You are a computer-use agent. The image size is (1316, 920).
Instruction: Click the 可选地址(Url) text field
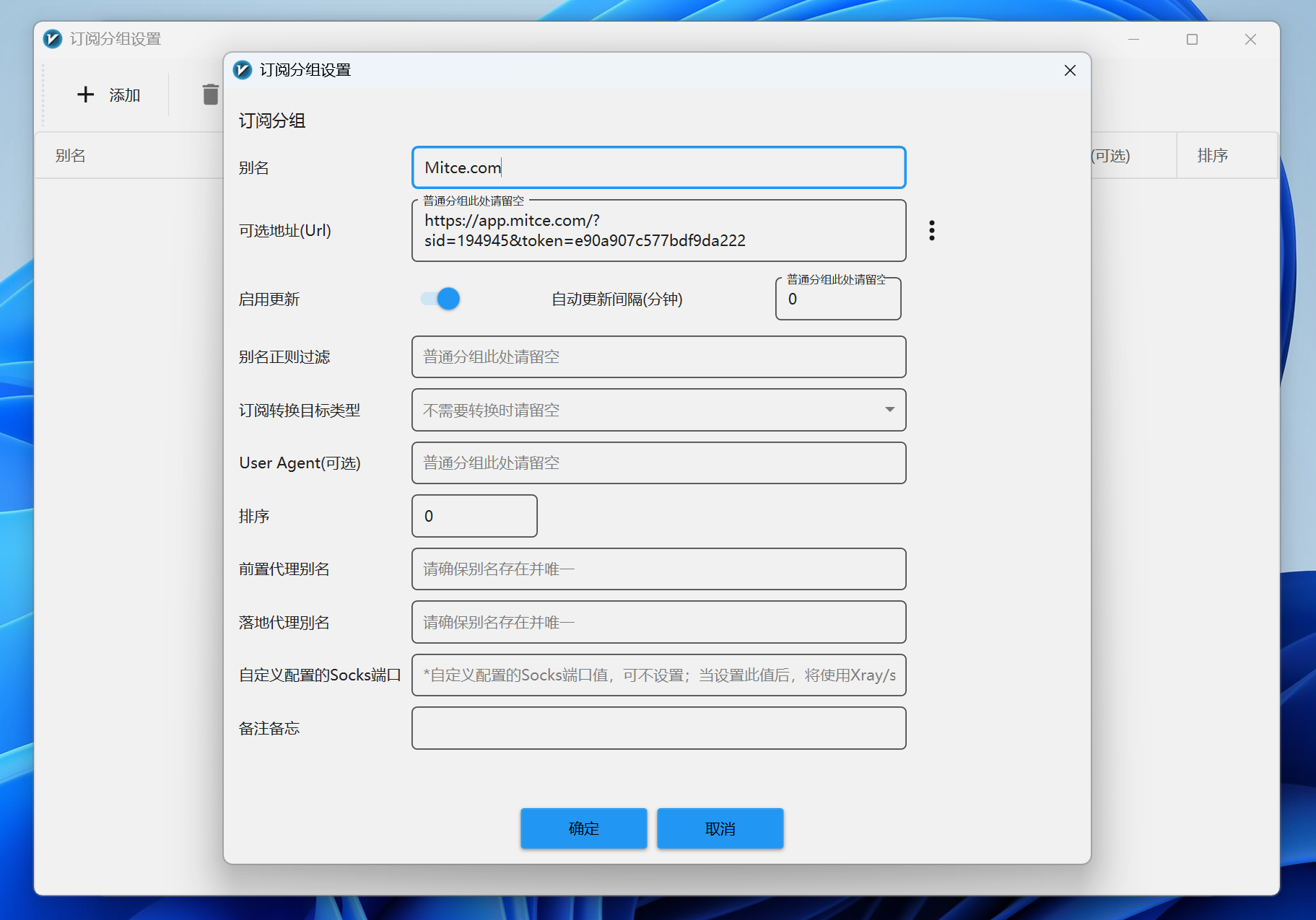[x=658, y=230]
